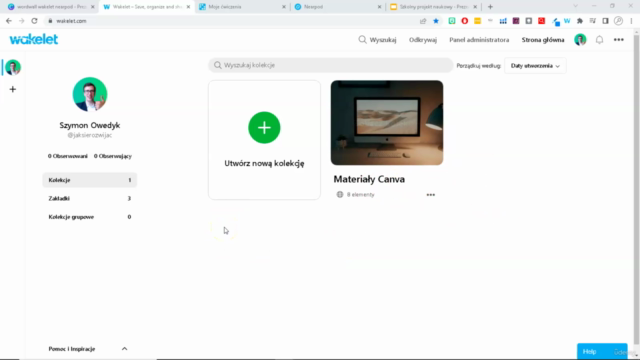Open the browser extensions puzzle icon
The height and width of the screenshot is (360, 640).
580,21
